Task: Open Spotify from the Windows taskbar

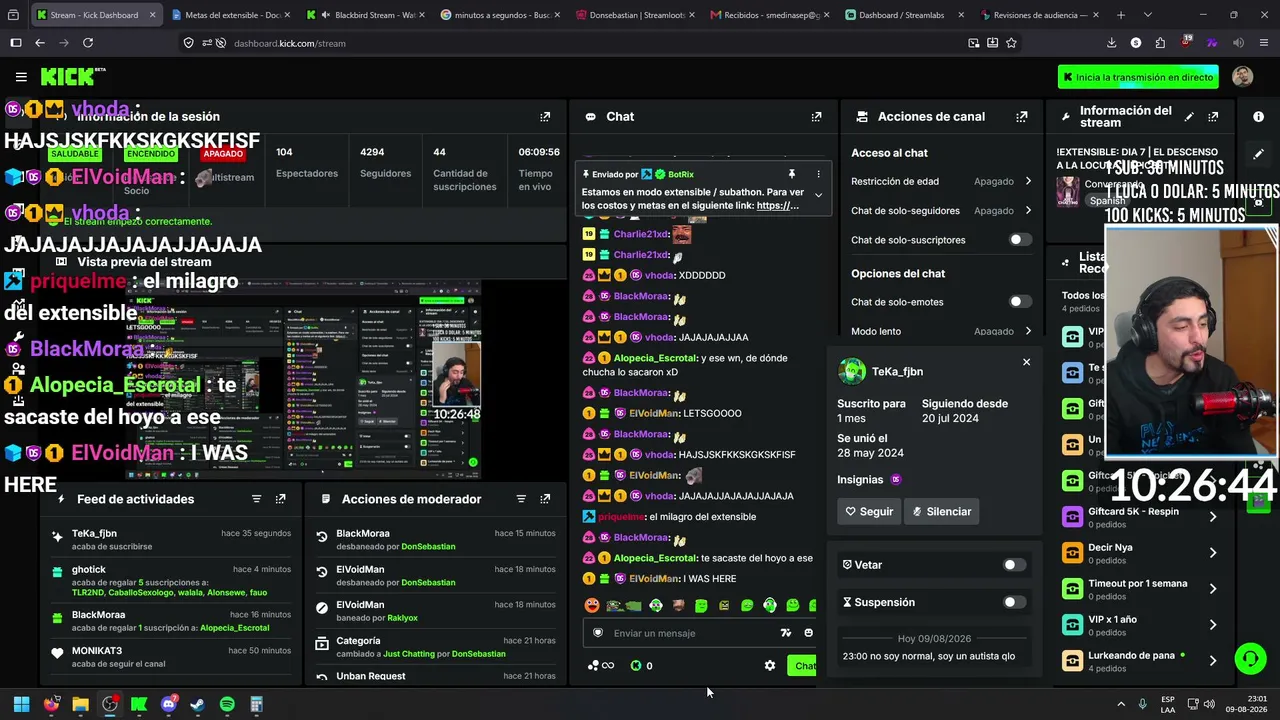Action: [227, 705]
